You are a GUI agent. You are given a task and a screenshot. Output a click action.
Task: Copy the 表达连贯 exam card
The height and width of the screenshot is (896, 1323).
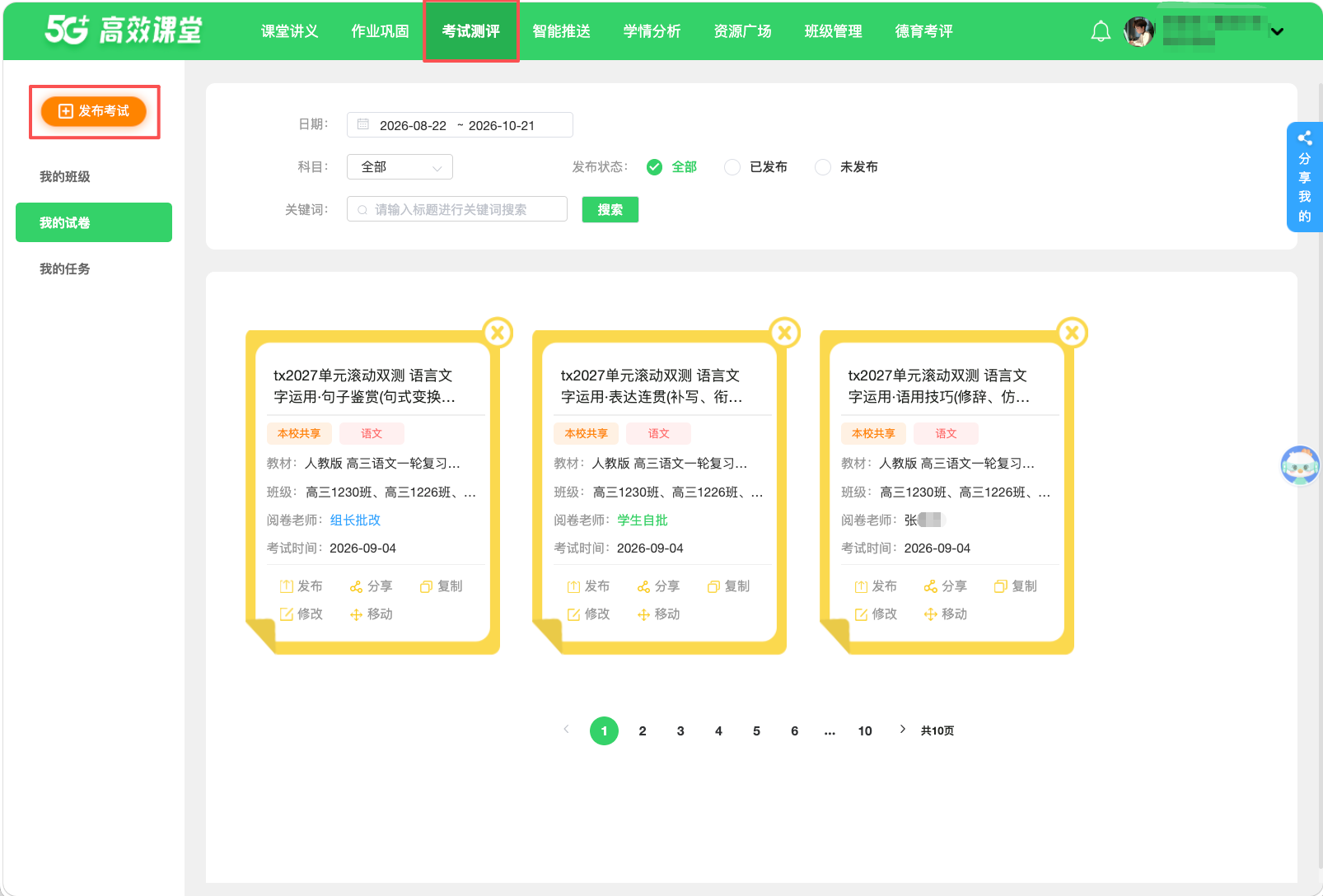point(729,586)
